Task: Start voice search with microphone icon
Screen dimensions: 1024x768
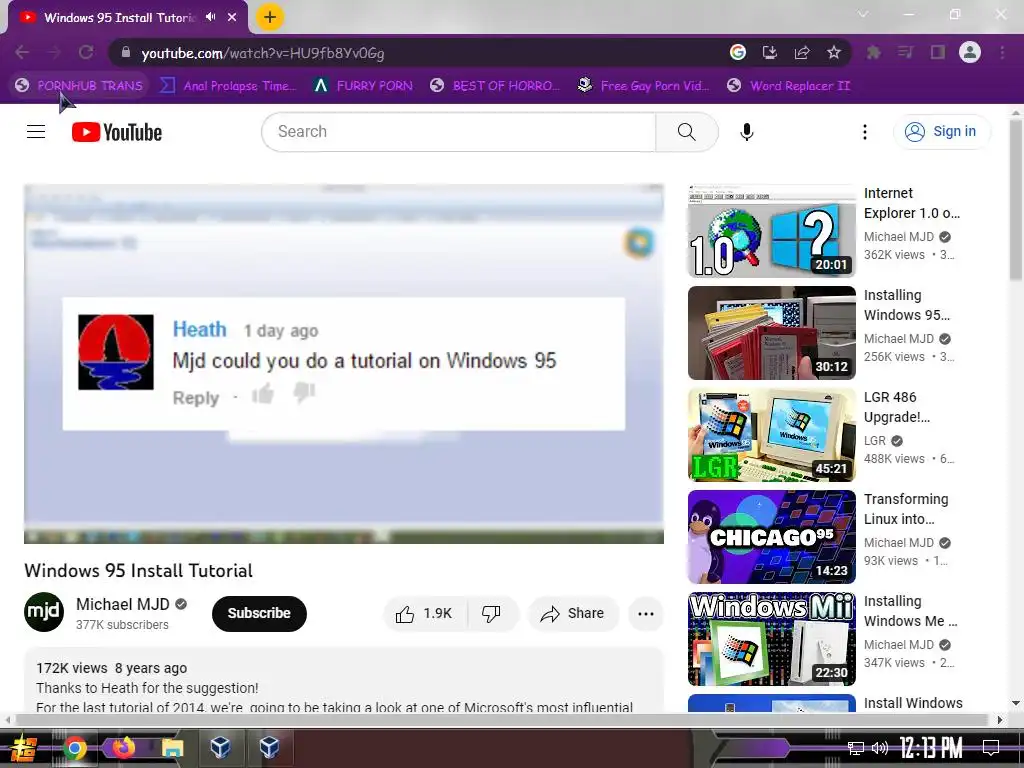Action: 746,132
